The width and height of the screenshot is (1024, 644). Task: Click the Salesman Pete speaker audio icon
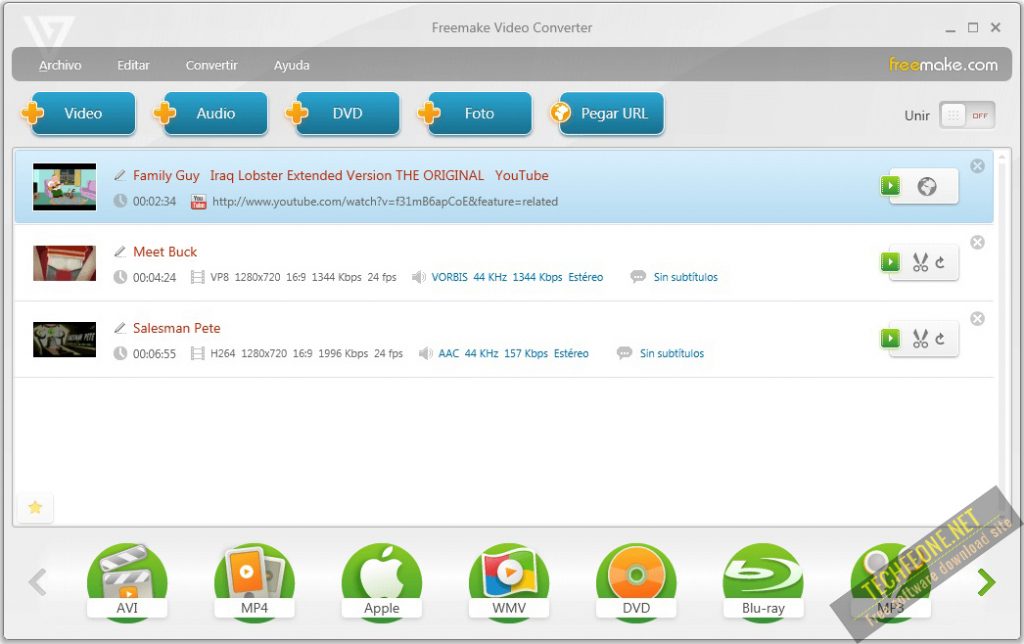(x=425, y=353)
